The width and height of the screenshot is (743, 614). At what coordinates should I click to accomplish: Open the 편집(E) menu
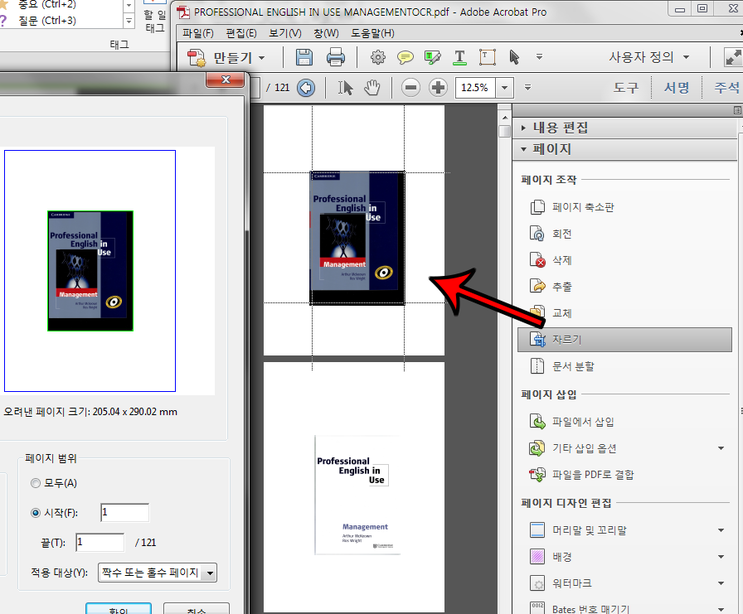tap(241, 33)
